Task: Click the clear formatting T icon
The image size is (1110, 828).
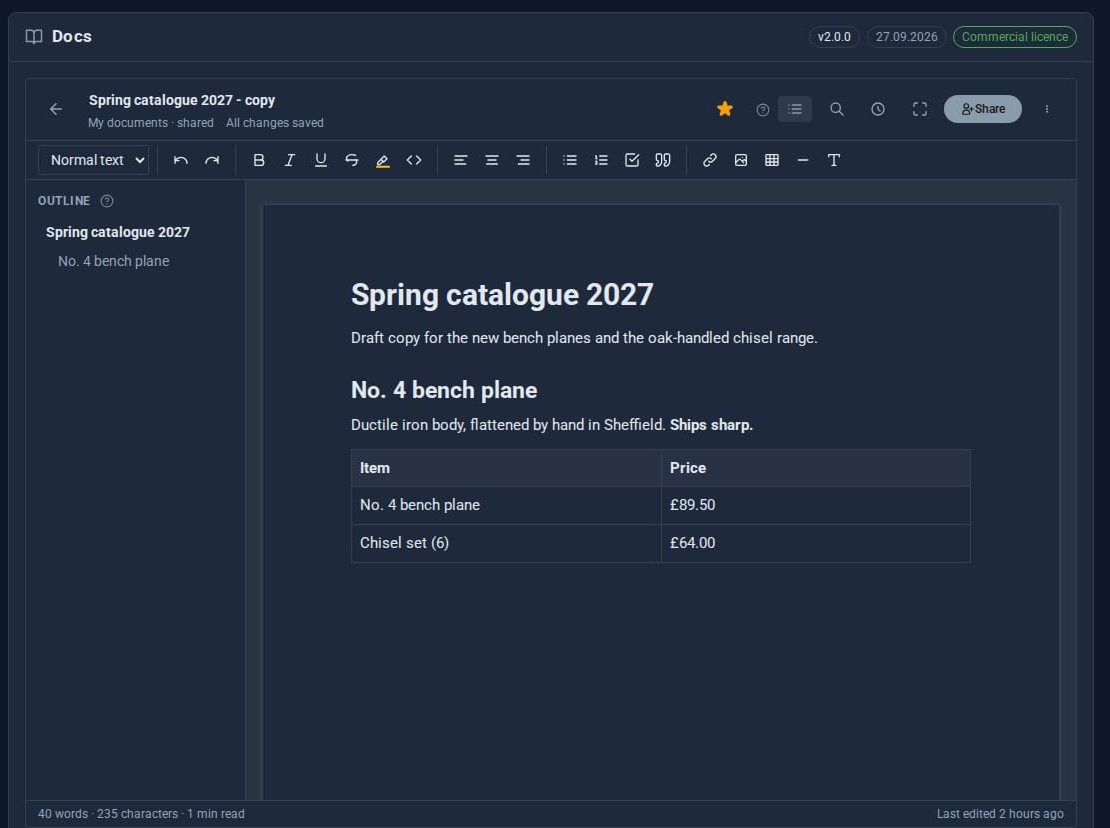Action: point(834,160)
